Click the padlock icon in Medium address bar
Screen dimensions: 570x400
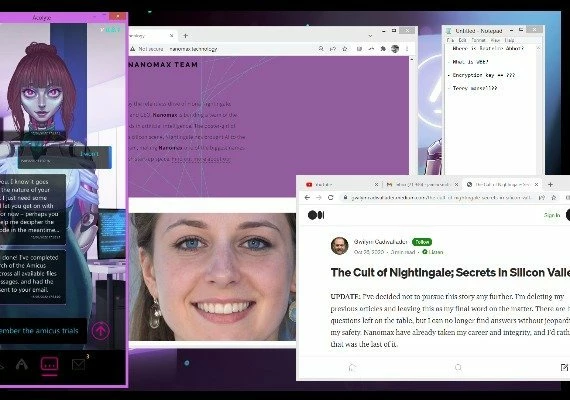click(x=345, y=197)
